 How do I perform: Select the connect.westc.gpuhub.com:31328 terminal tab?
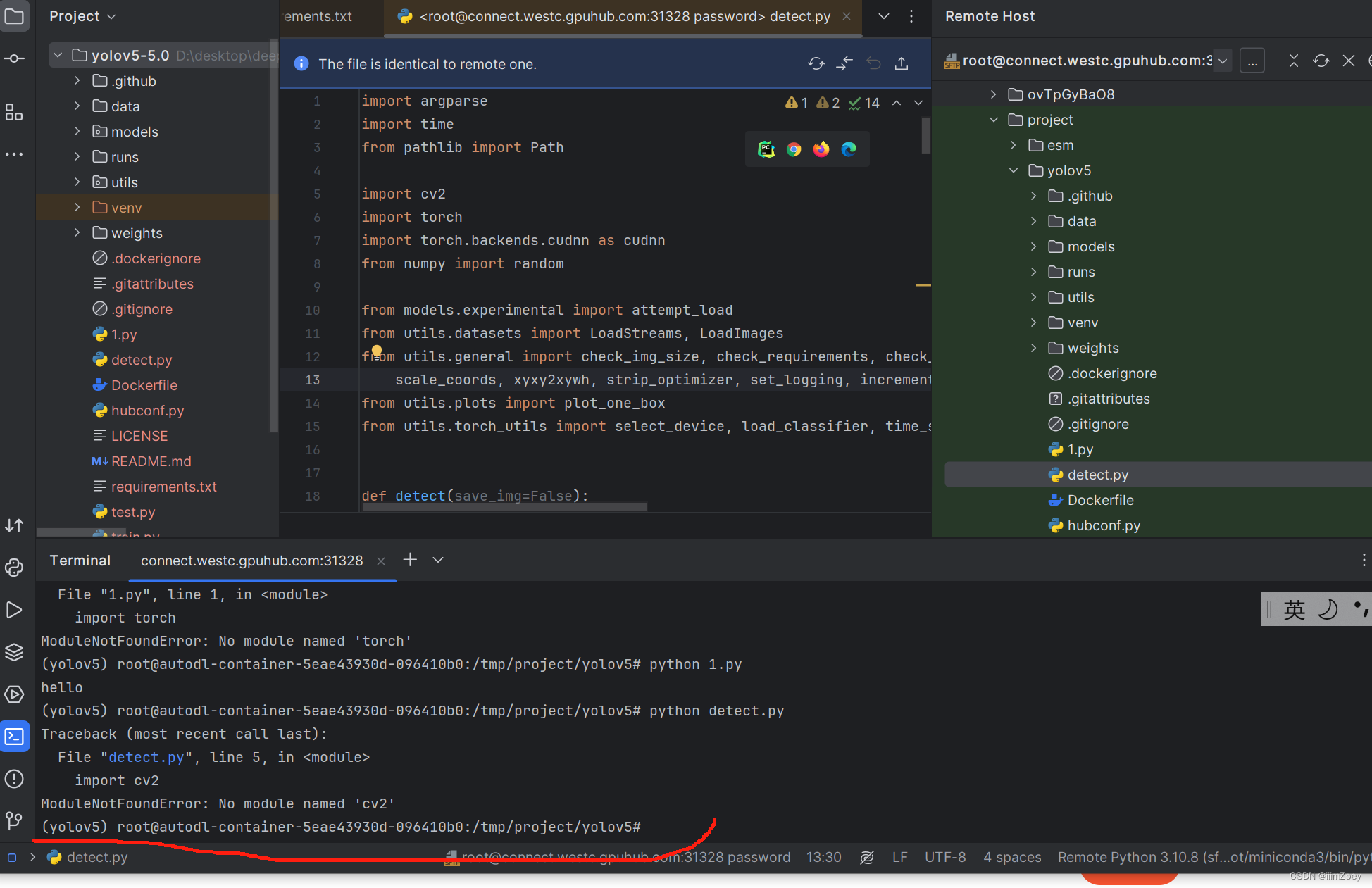pos(251,561)
